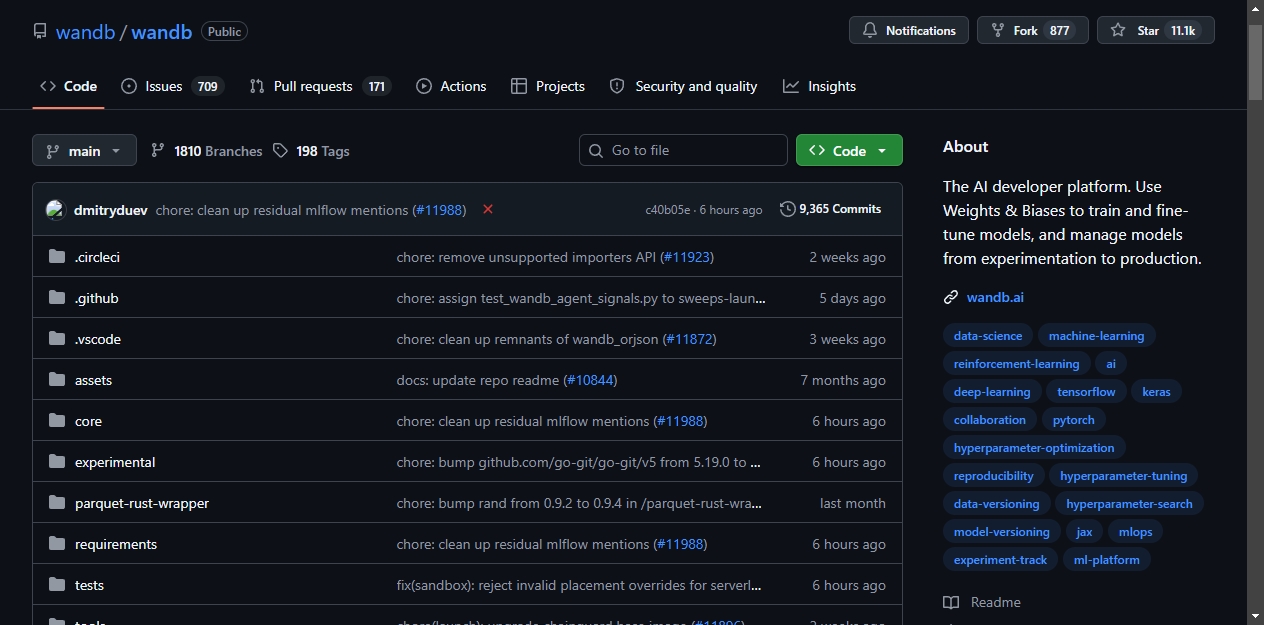Open pull request #11872 link in .vscode row

(688, 339)
